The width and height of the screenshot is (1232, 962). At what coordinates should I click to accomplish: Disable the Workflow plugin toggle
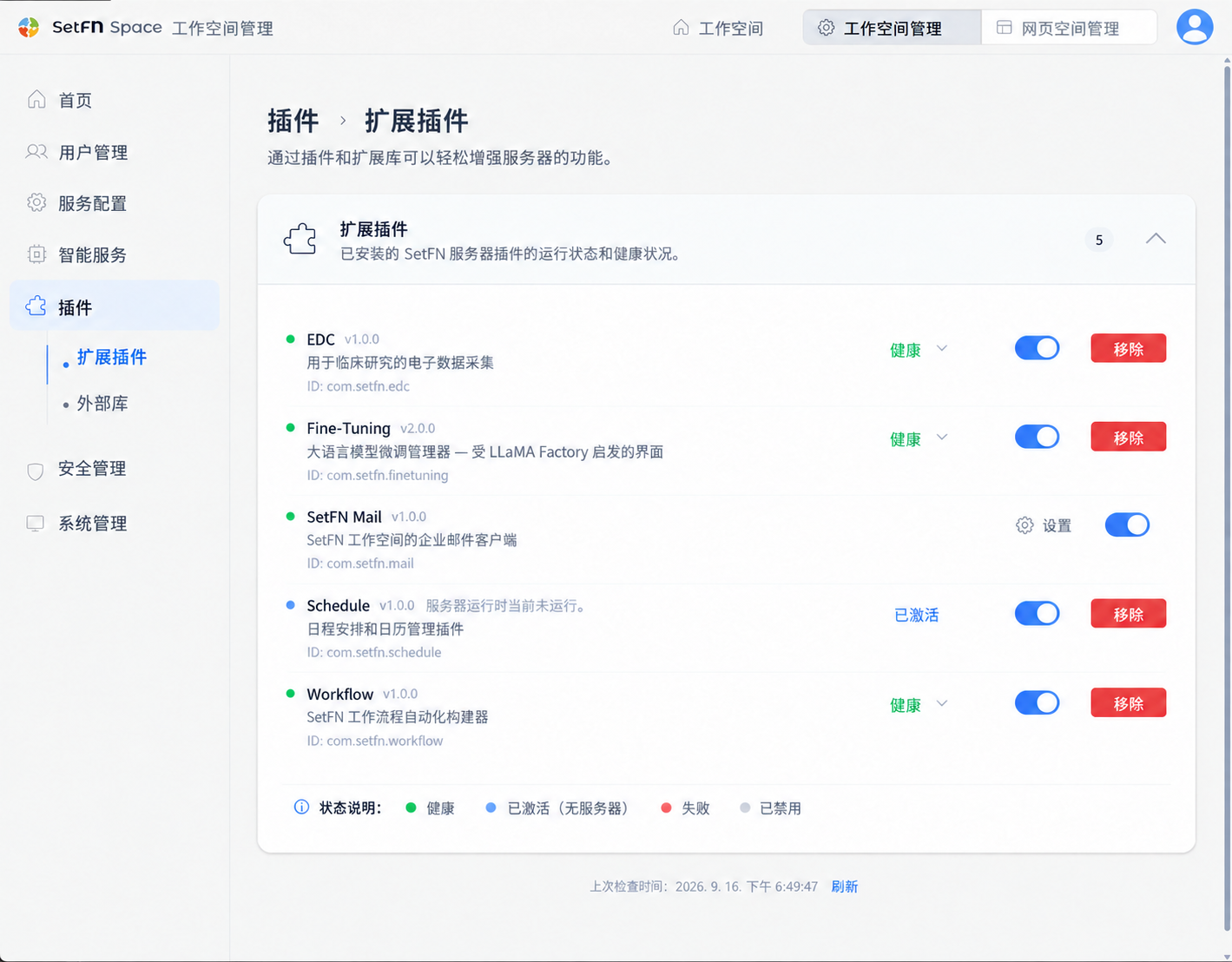tap(1038, 702)
